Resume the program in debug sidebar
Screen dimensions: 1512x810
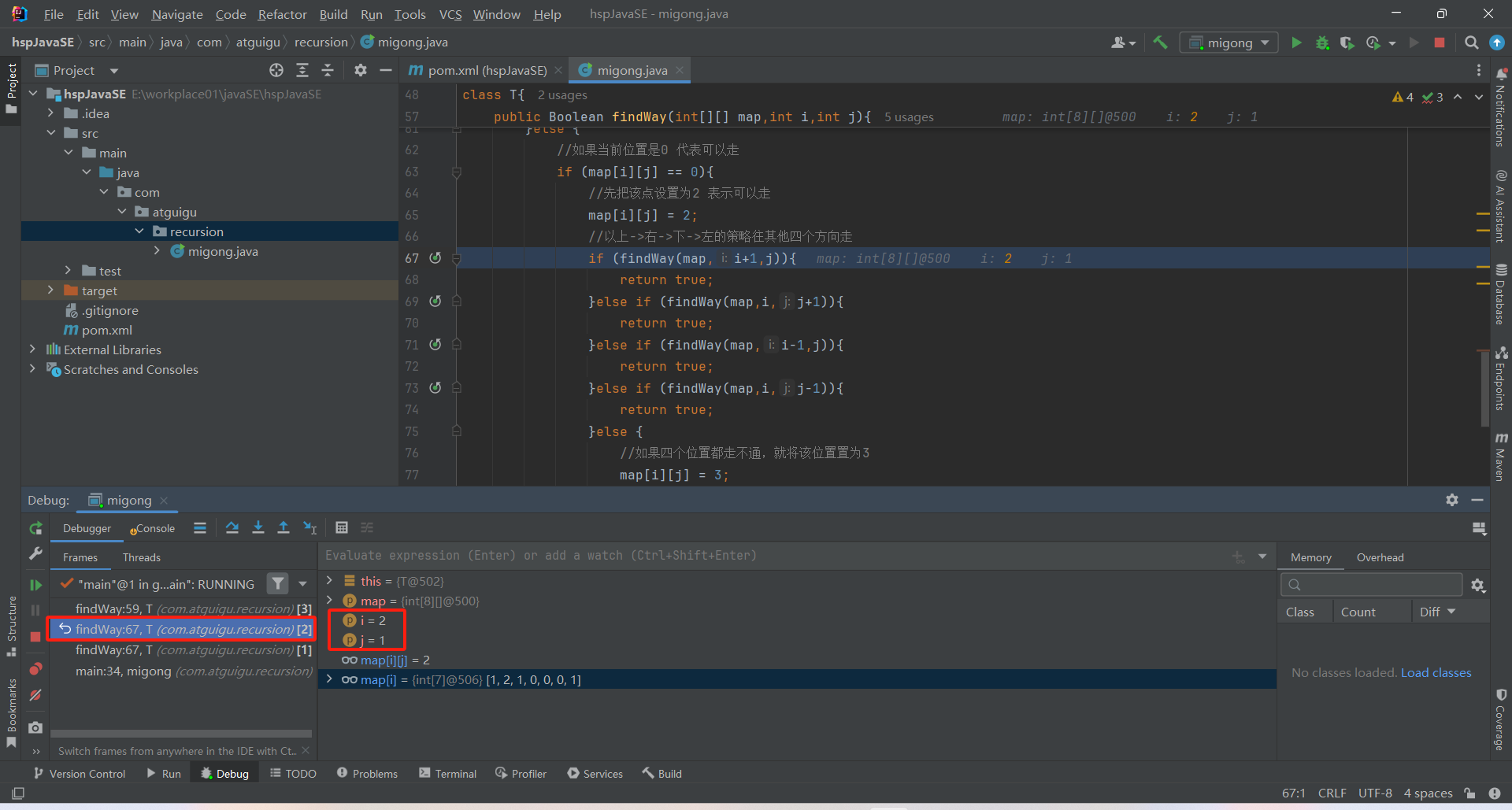35,585
